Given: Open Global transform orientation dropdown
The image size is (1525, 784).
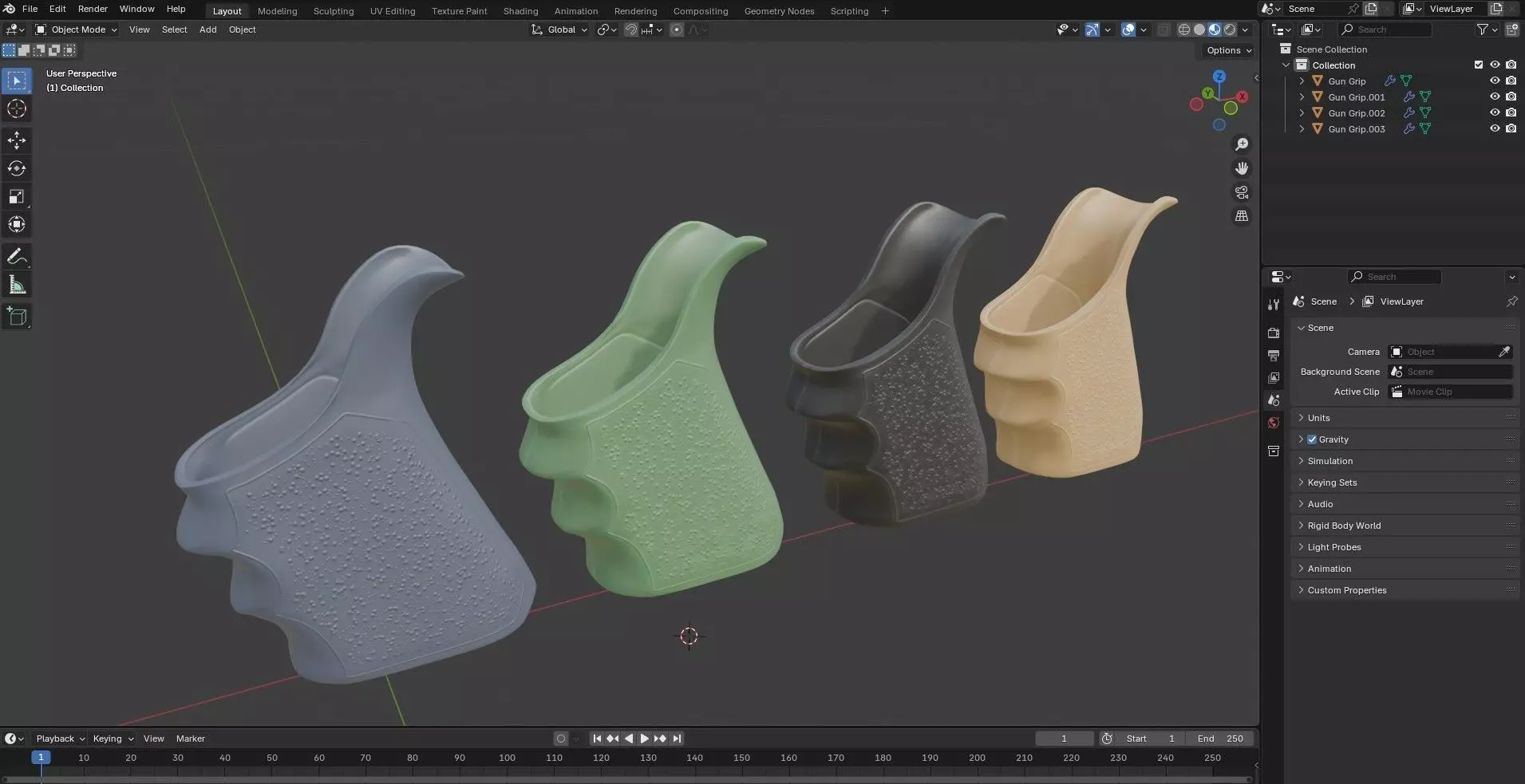Looking at the screenshot, I should [x=560, y=30].
